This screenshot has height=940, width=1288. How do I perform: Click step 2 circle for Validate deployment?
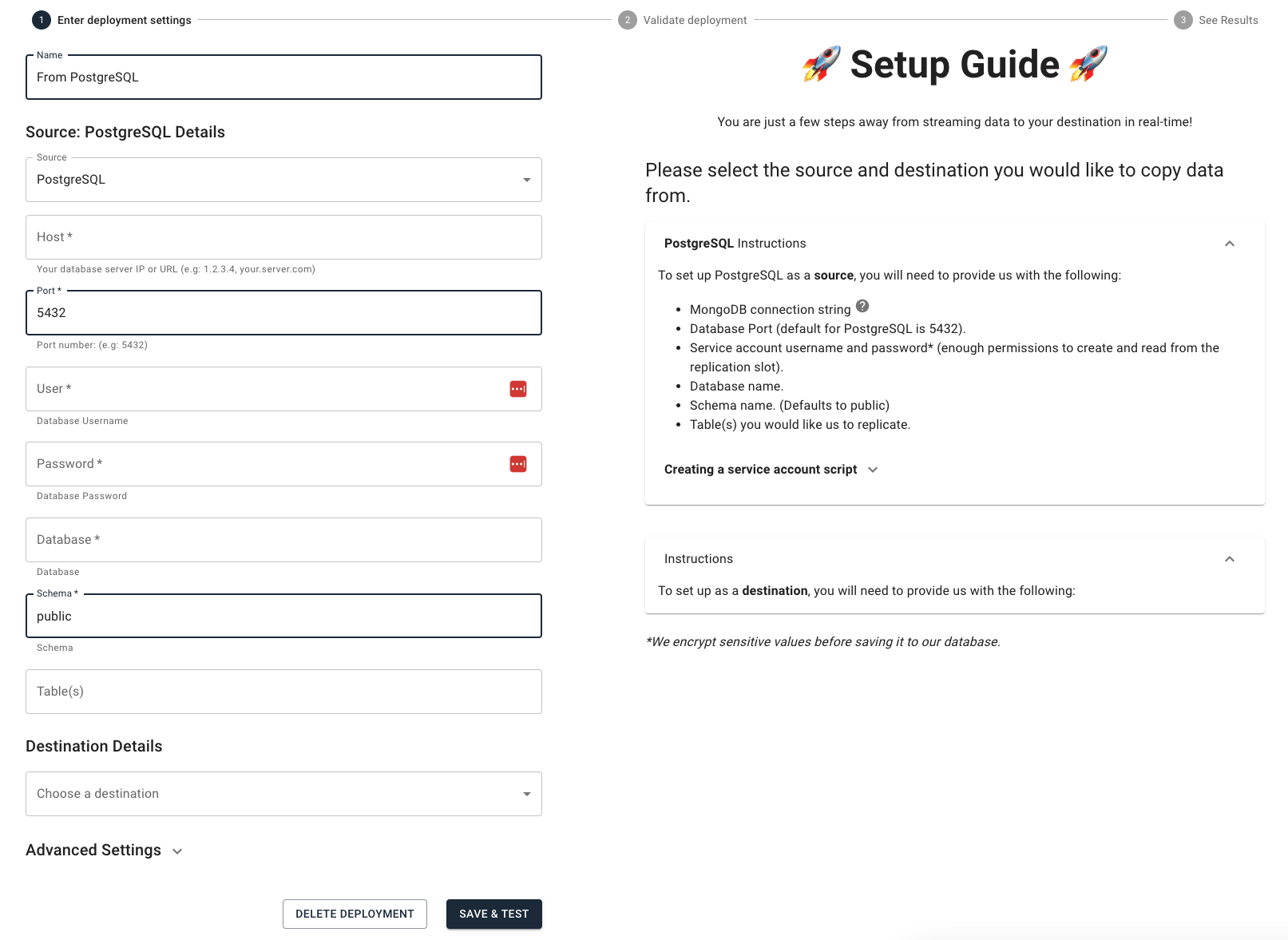tap(628, 20)
